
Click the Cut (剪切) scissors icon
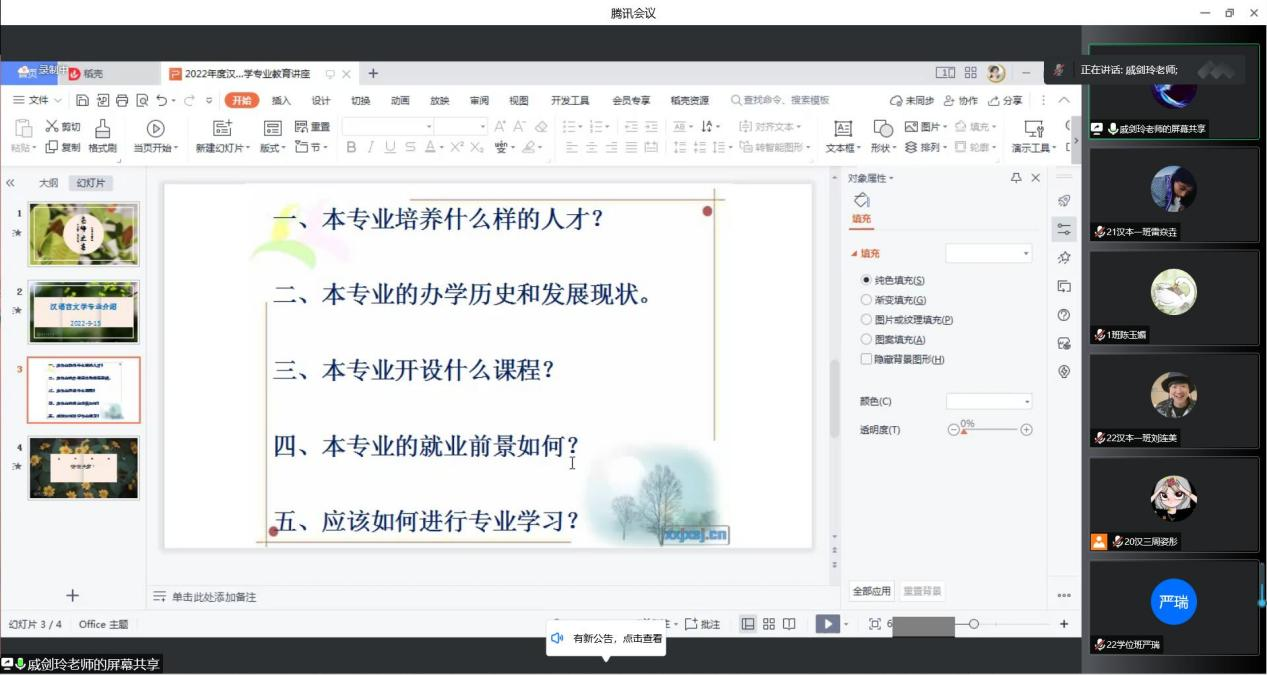coord(52,126)
